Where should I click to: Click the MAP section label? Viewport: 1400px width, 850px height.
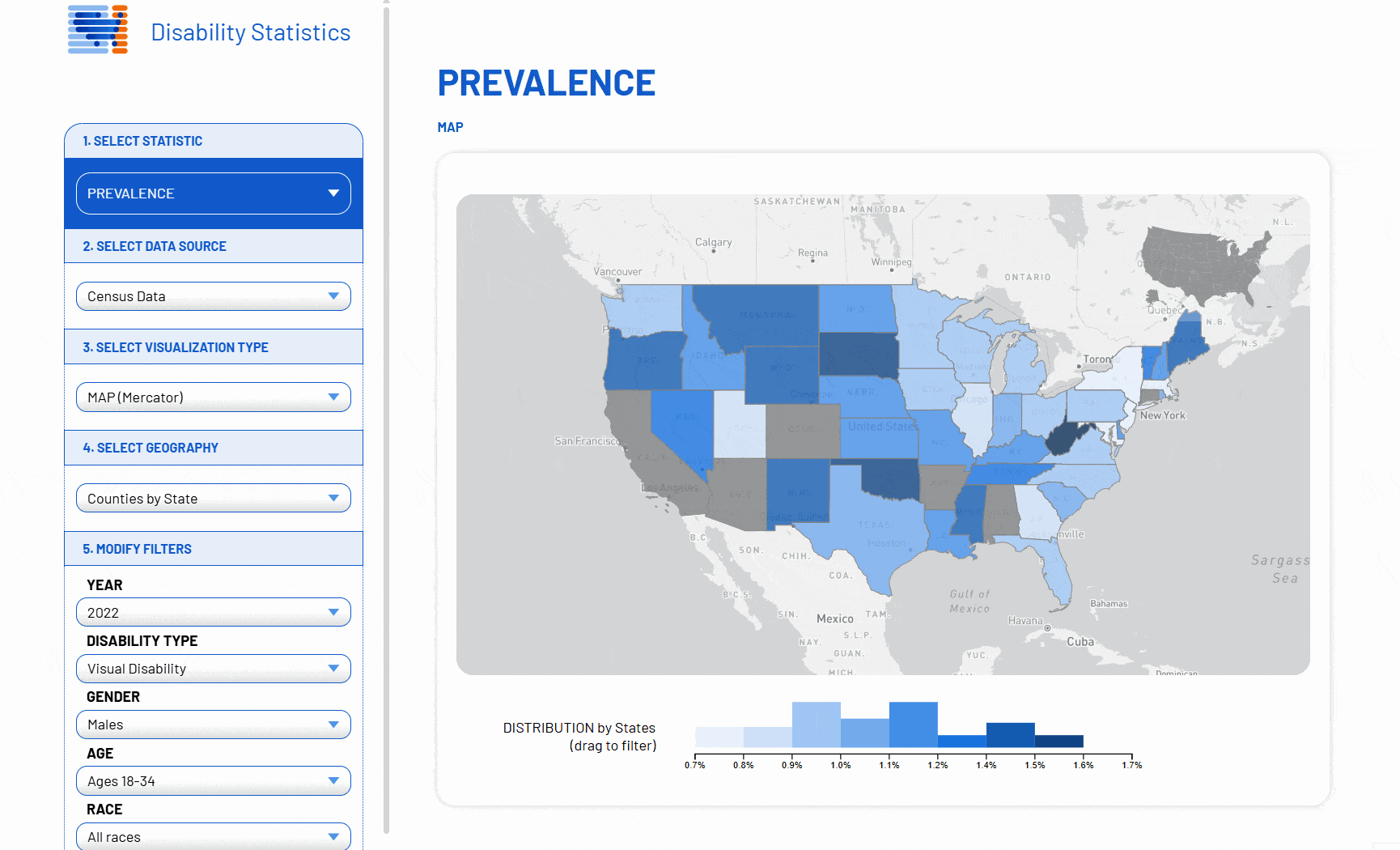(x=450, y=127)
